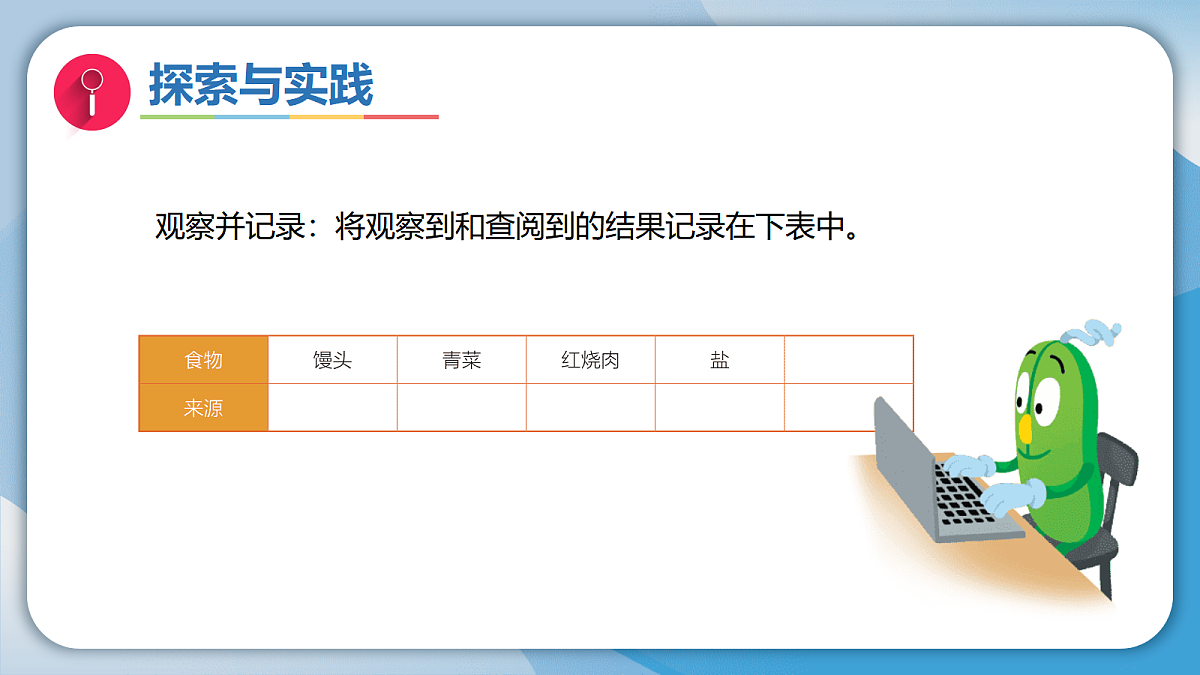This screenshot has height=675, width=1200.
Task: Select the orange 来源 header cell
Action: (x=202, y=407)
